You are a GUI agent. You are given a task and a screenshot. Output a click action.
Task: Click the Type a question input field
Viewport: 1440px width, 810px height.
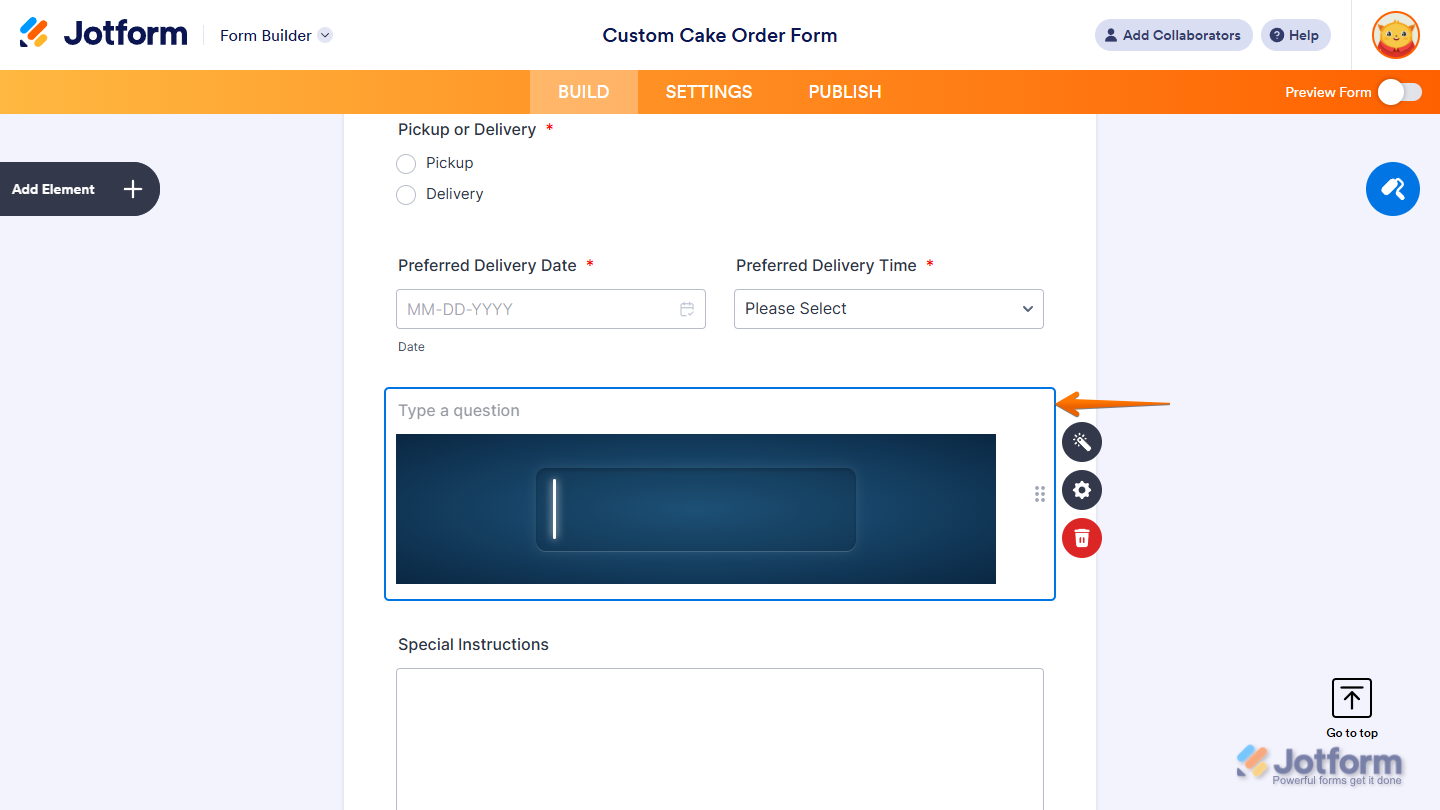(x=600, y=410)
